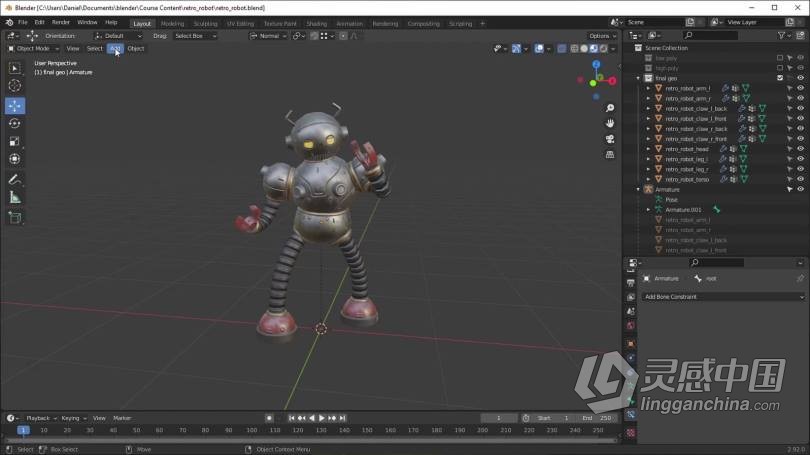Image resolution: width=810 pixels, height=455 pixels.
Task: Play the animation in reverse
Action: coord(311,418)
